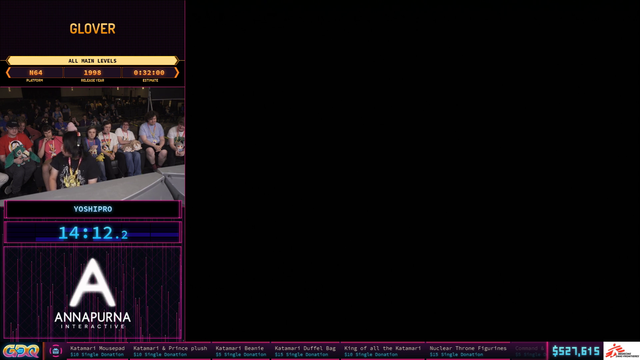The height and width of the screenshot is (360, 640).
Task: Click the Katamari Mousepad prize entry
Action: 97,351
